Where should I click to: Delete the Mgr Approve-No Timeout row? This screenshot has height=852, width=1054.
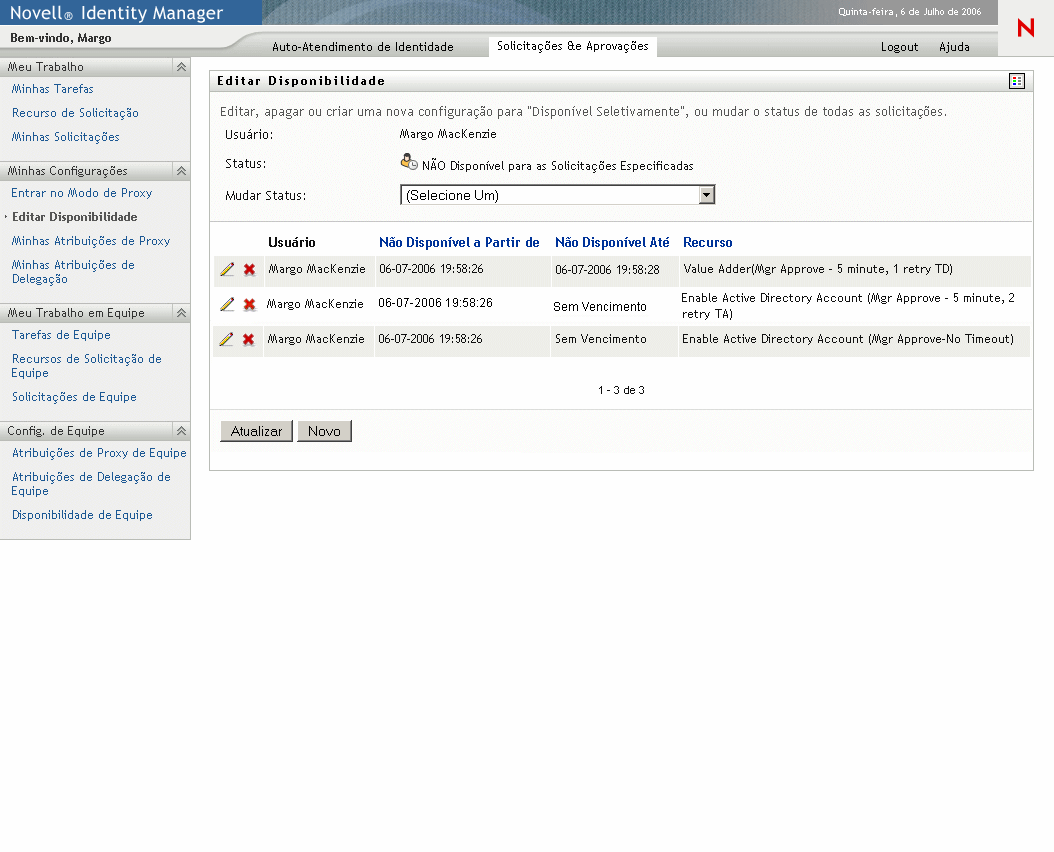pyautogui.click(x=249, y=340)
